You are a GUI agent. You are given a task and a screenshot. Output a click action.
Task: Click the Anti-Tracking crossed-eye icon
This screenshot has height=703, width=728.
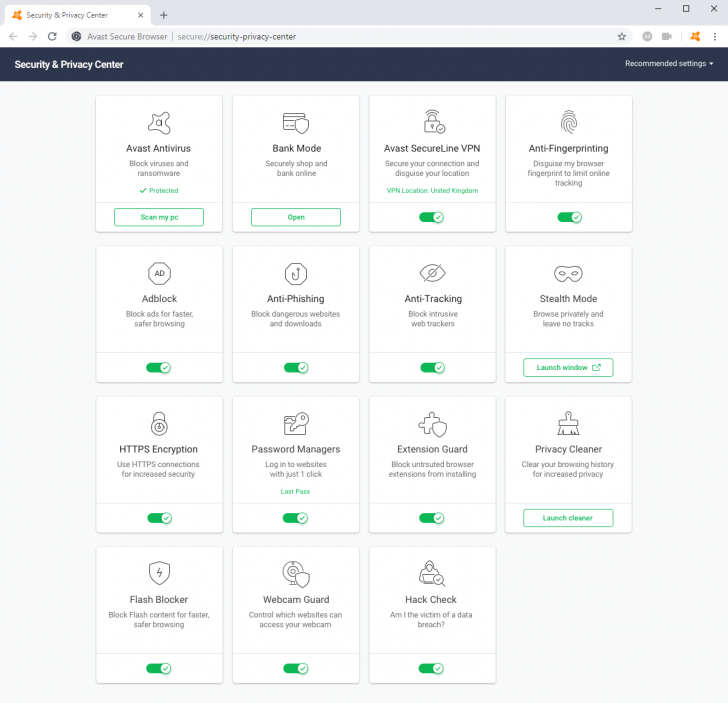432,273
